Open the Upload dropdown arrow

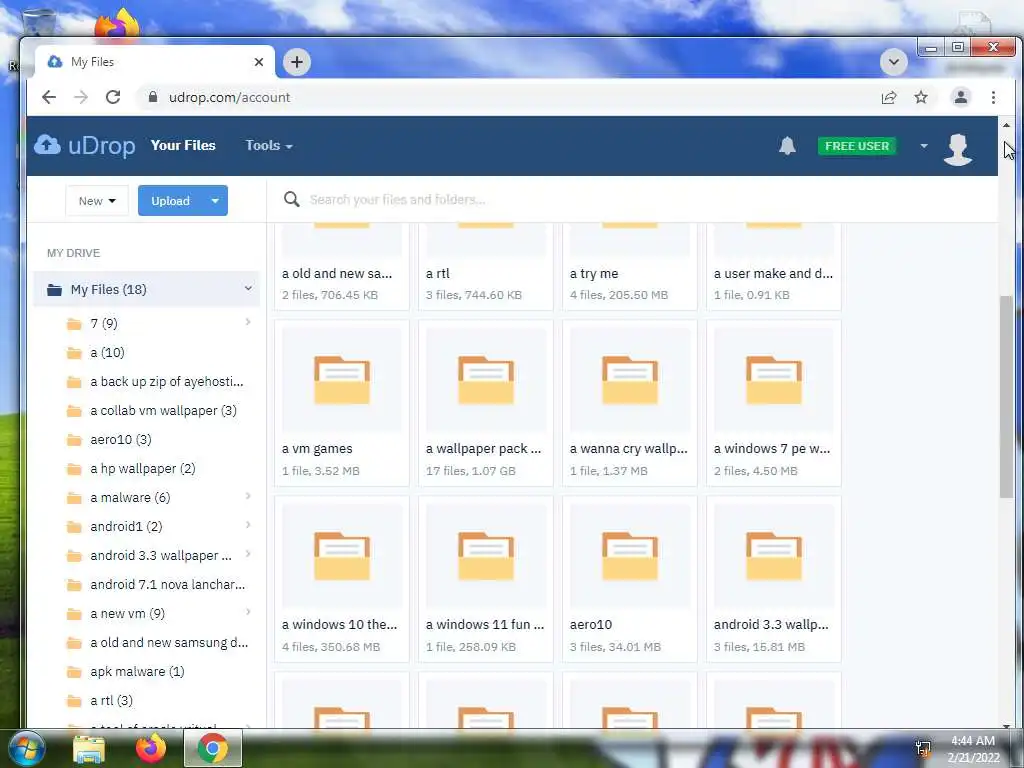(x=215, y=200)
